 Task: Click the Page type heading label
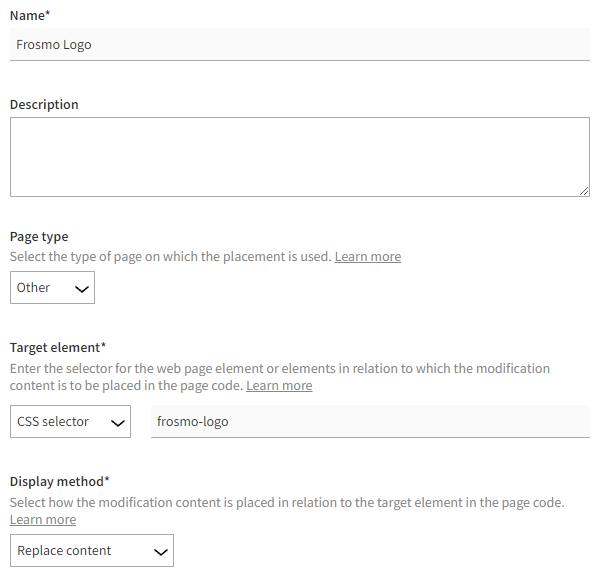pos(39,237)
